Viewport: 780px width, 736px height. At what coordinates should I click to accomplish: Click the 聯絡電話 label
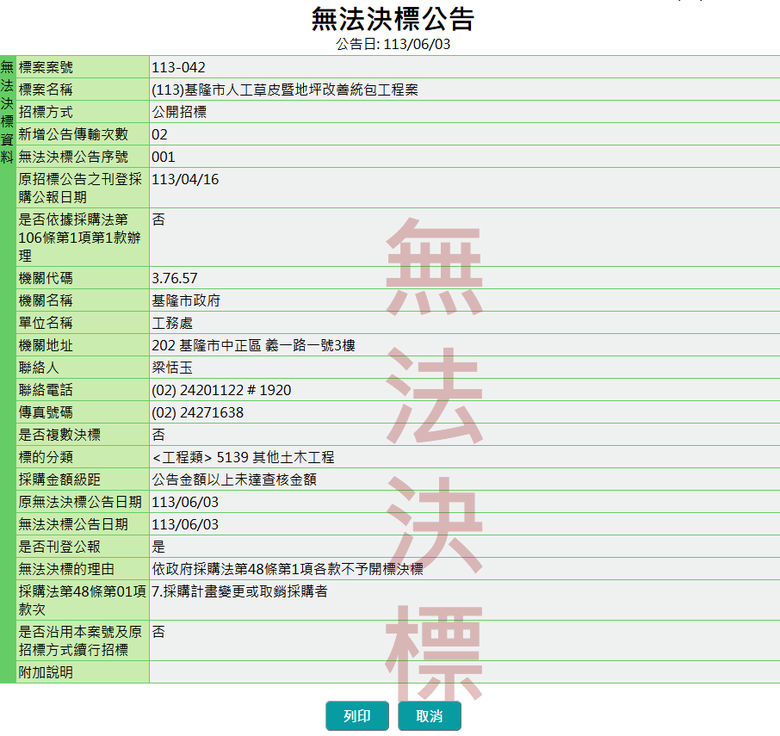point(46,390)
